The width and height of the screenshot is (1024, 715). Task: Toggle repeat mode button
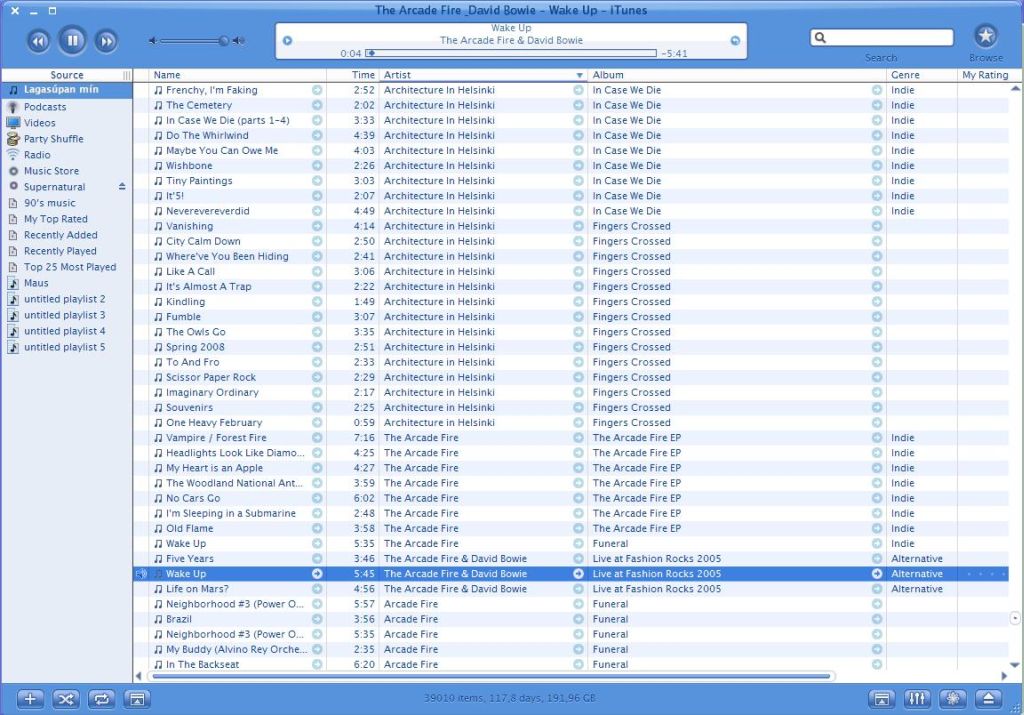101,699
